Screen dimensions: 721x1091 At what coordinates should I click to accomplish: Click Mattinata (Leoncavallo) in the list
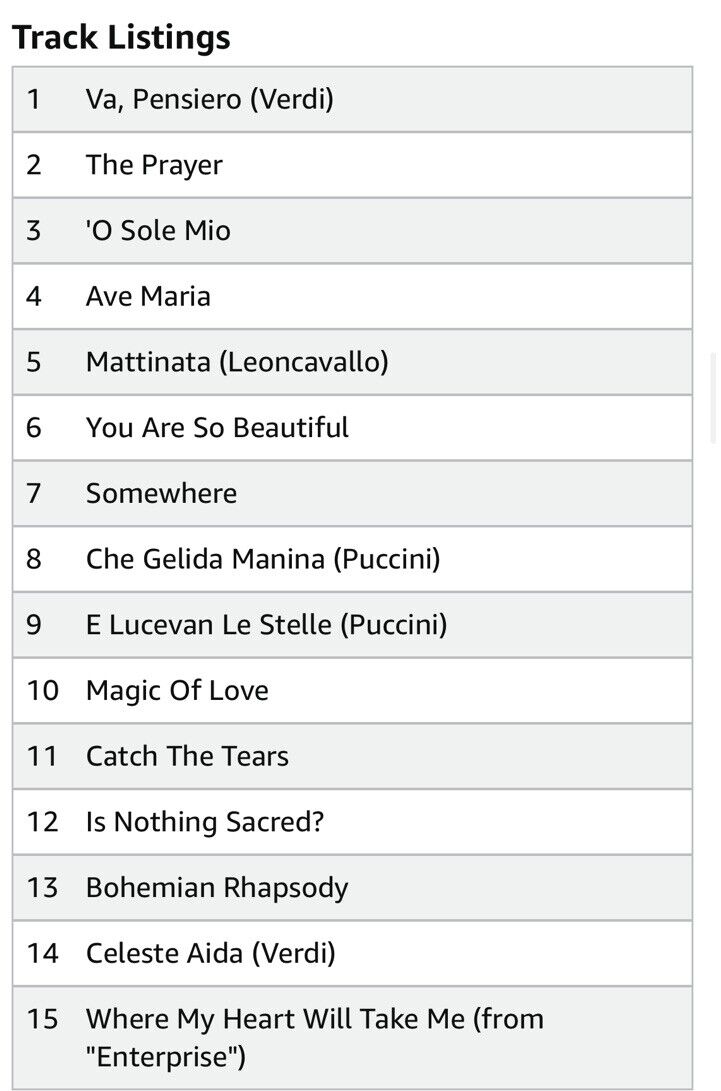[x=352, y=363]
